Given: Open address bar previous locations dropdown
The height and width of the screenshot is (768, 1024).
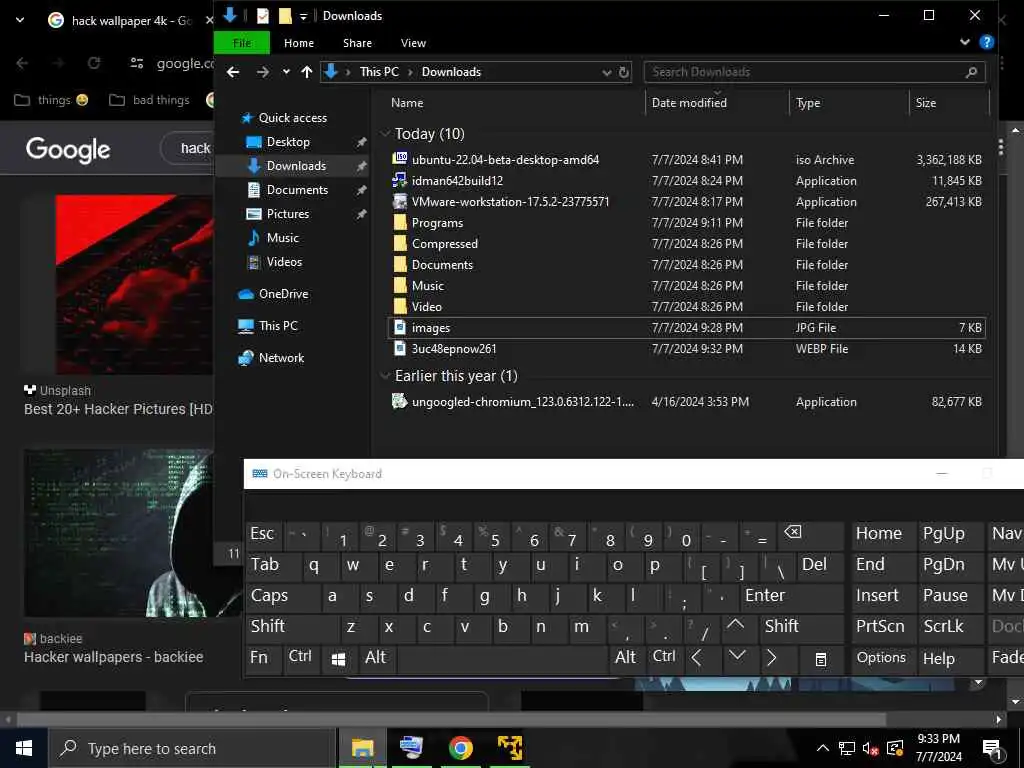Looking at the screenshot, I should pyautogui.click(x=606, y=72).
